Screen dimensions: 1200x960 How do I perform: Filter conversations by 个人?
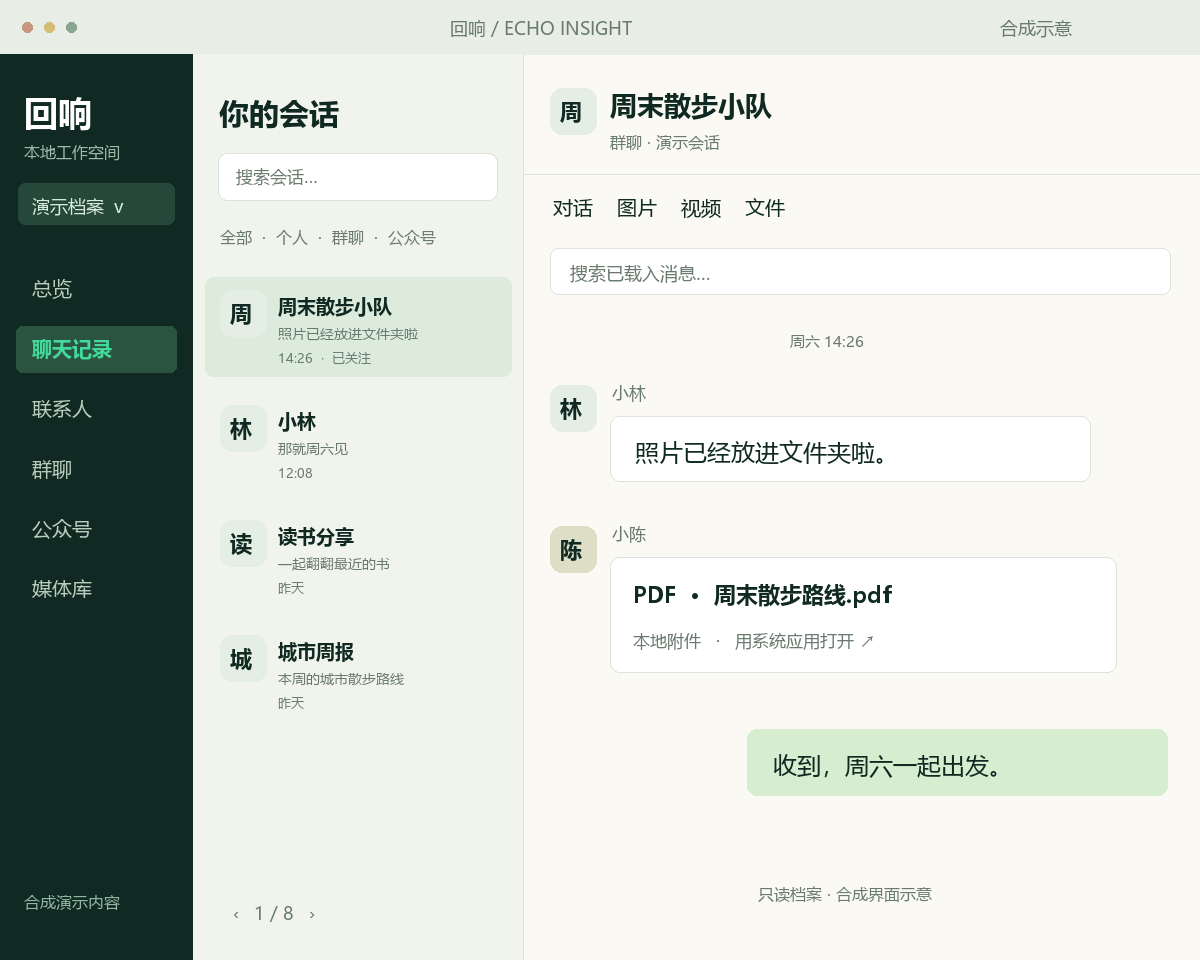click(292, 238)
